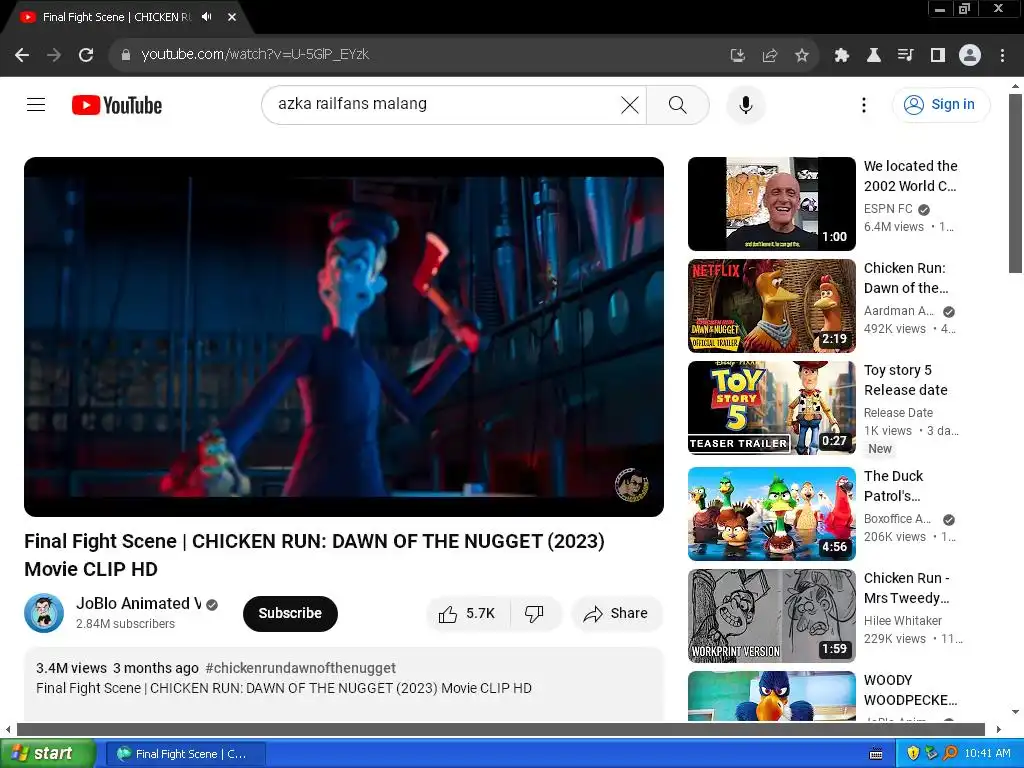The height and width of the screenshot is (768, 1024).
Task: Open 'Toy story 5 Release date' title
Action: [x=905, y=379]
